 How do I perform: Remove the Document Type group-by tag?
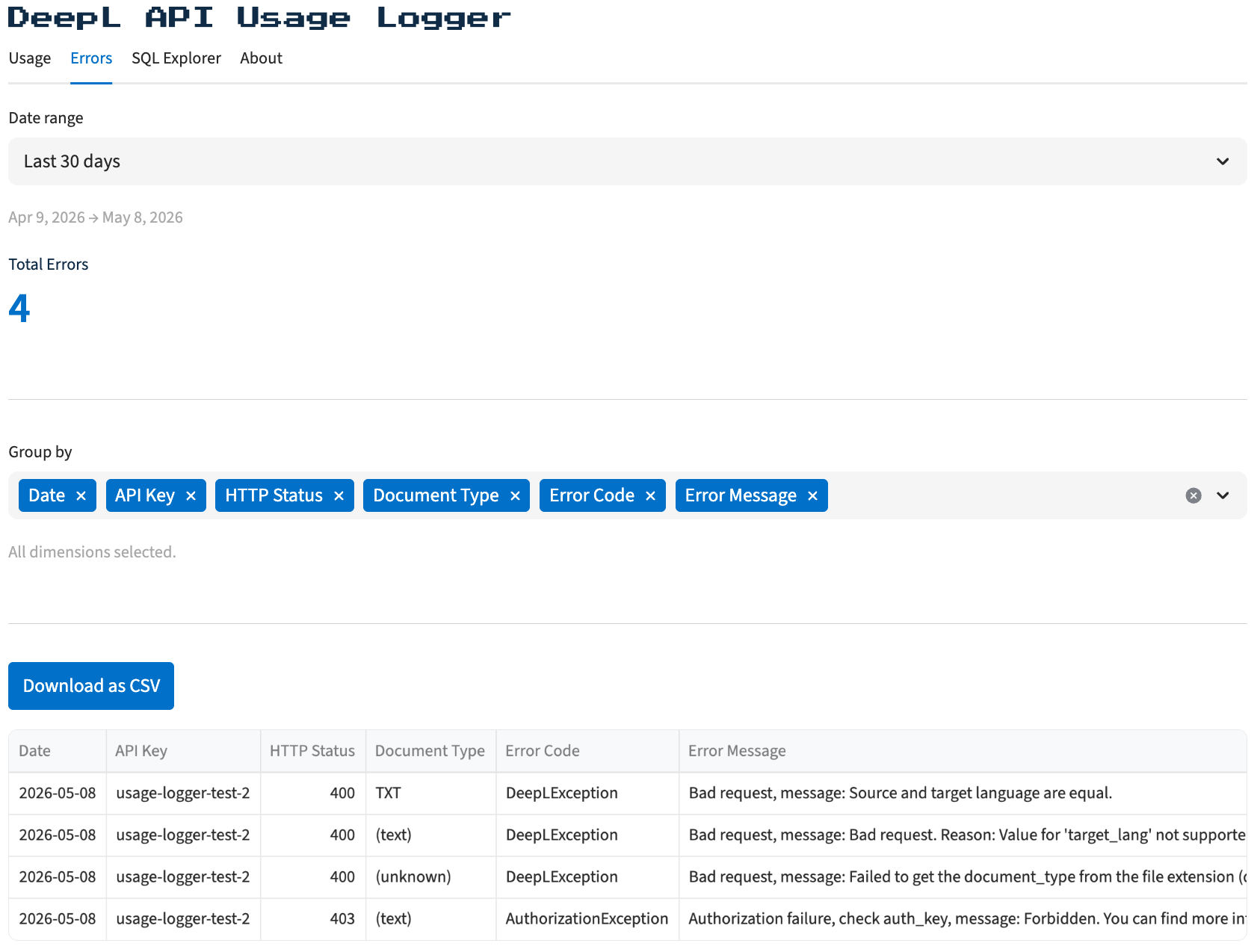515,496
